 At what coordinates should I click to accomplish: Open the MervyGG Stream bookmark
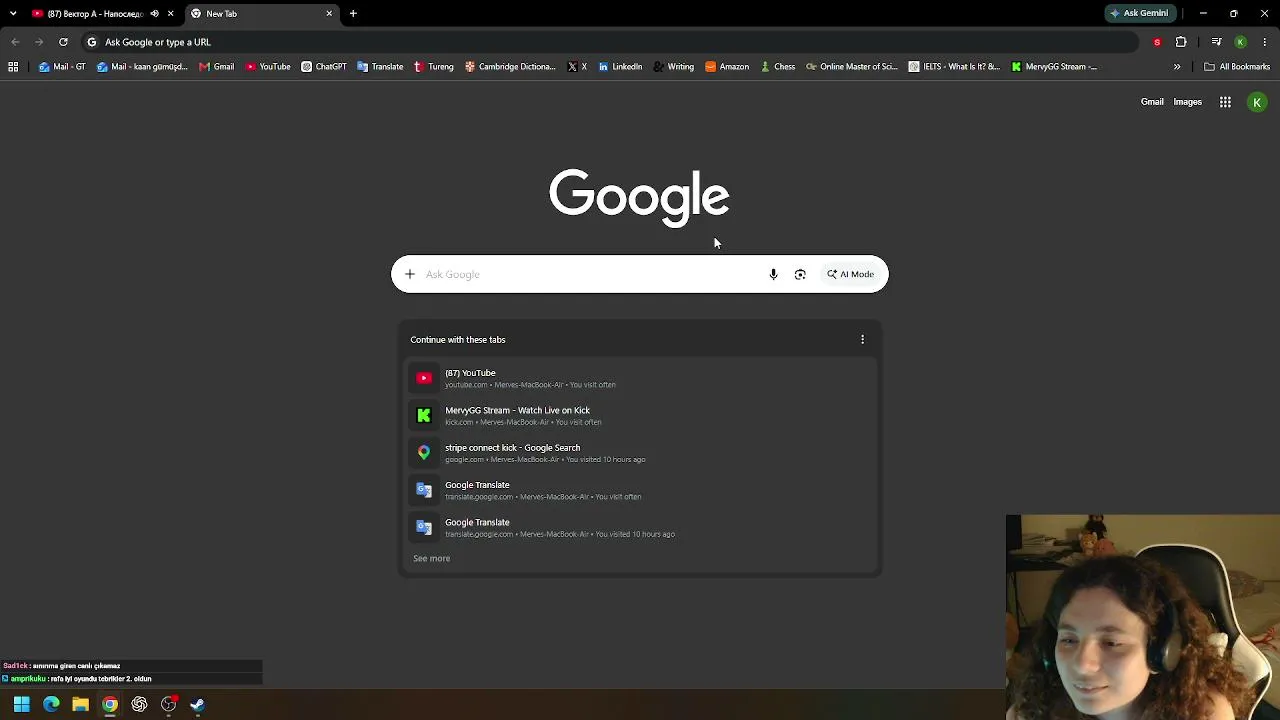click(x=1054, y=67)
